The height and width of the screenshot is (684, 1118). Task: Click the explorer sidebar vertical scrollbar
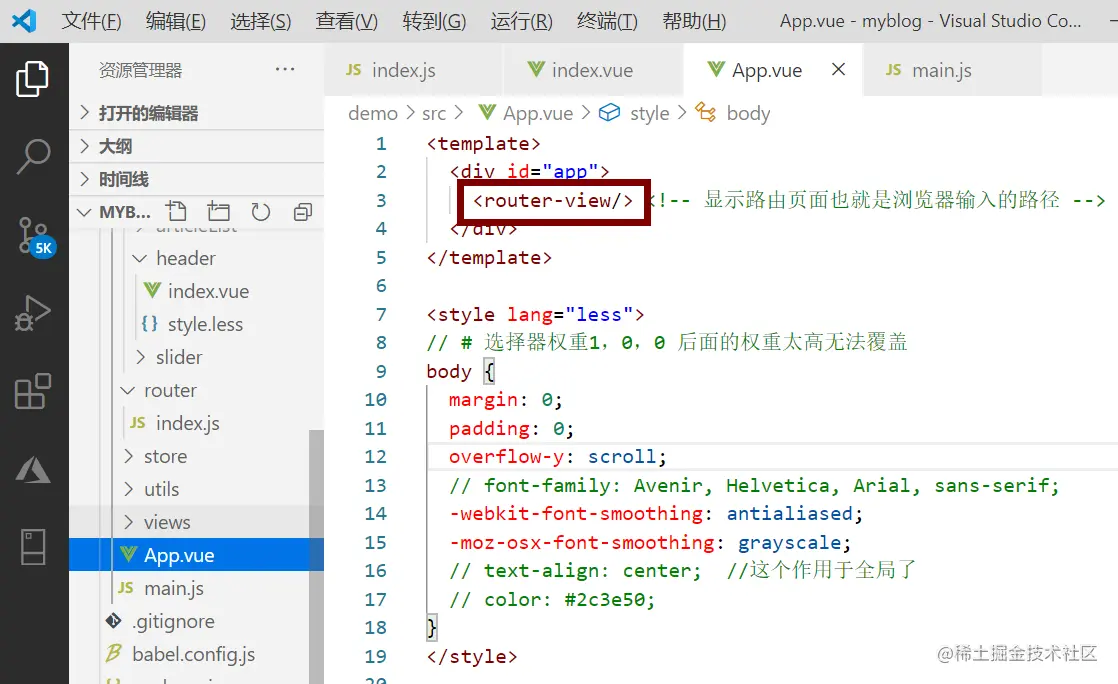(x=316, y=556)
